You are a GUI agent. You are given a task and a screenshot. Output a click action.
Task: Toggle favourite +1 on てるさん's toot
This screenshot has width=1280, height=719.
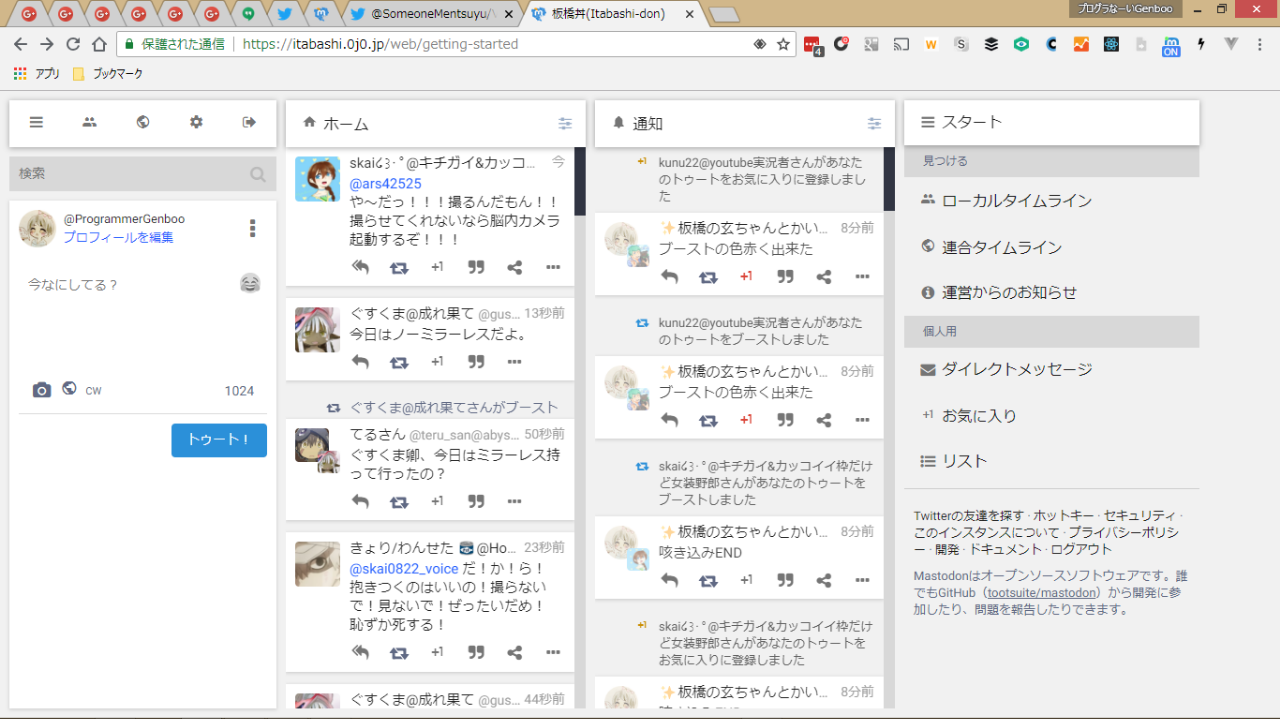point(437,501)
